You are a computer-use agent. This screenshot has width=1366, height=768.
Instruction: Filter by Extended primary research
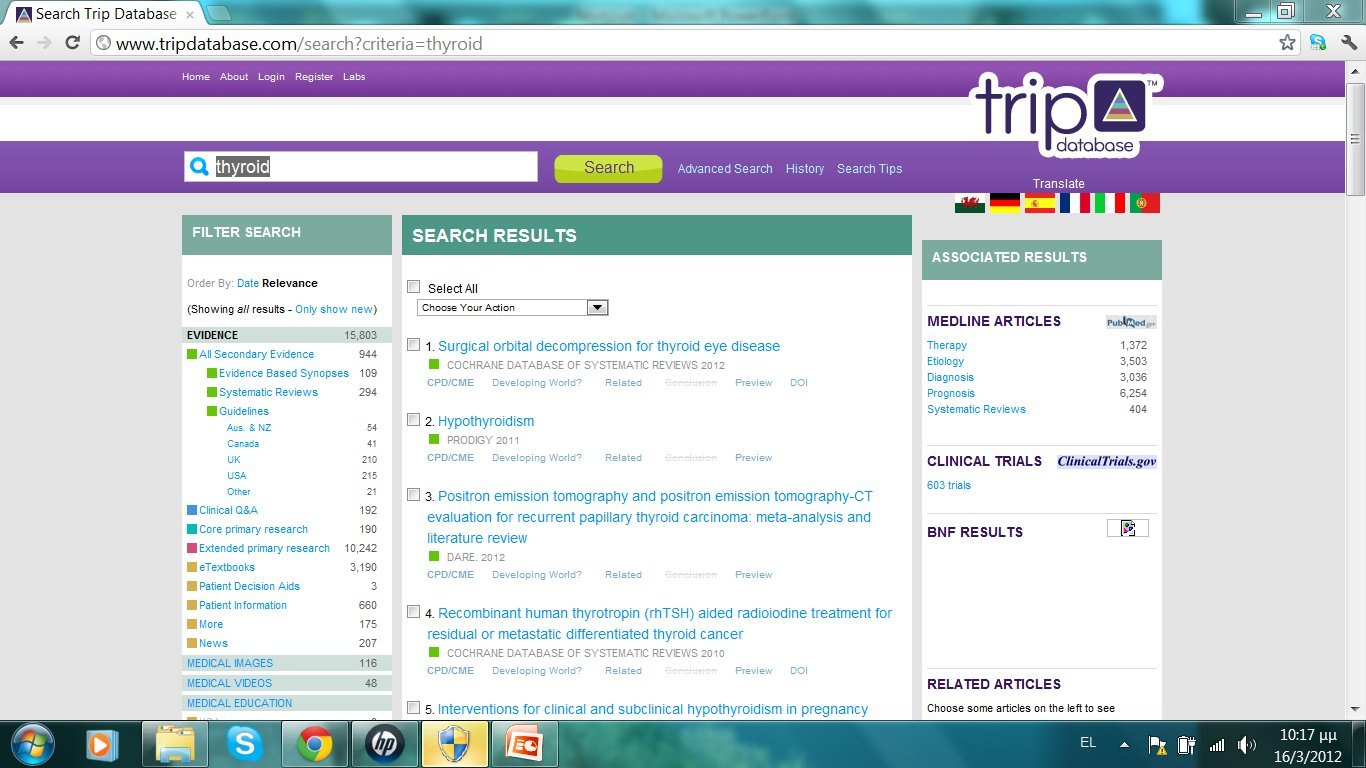pyautogui.click(x=264, y=548)
